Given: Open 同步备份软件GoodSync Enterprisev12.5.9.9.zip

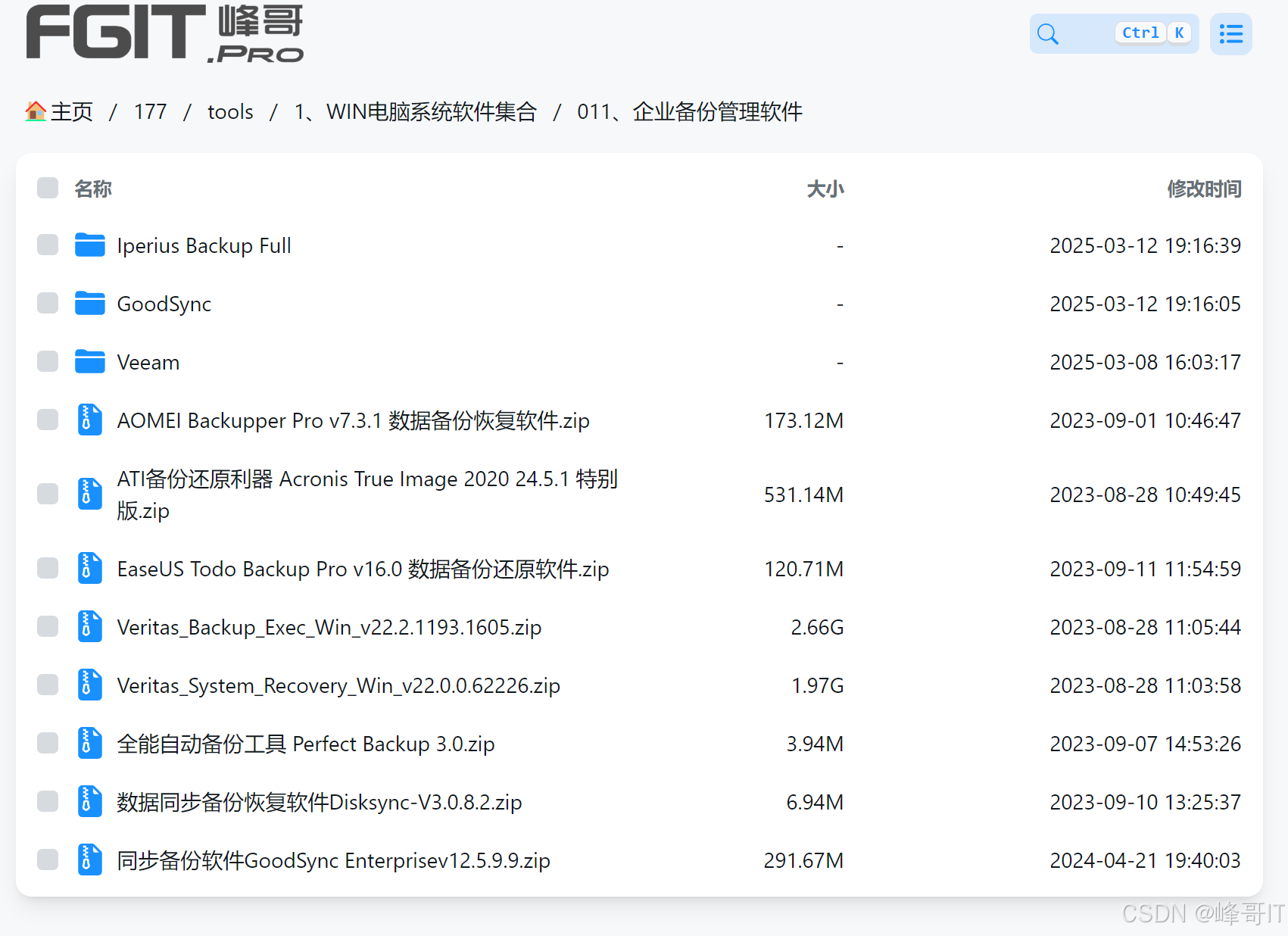Looking at the screenshot, I should (334, 861).
